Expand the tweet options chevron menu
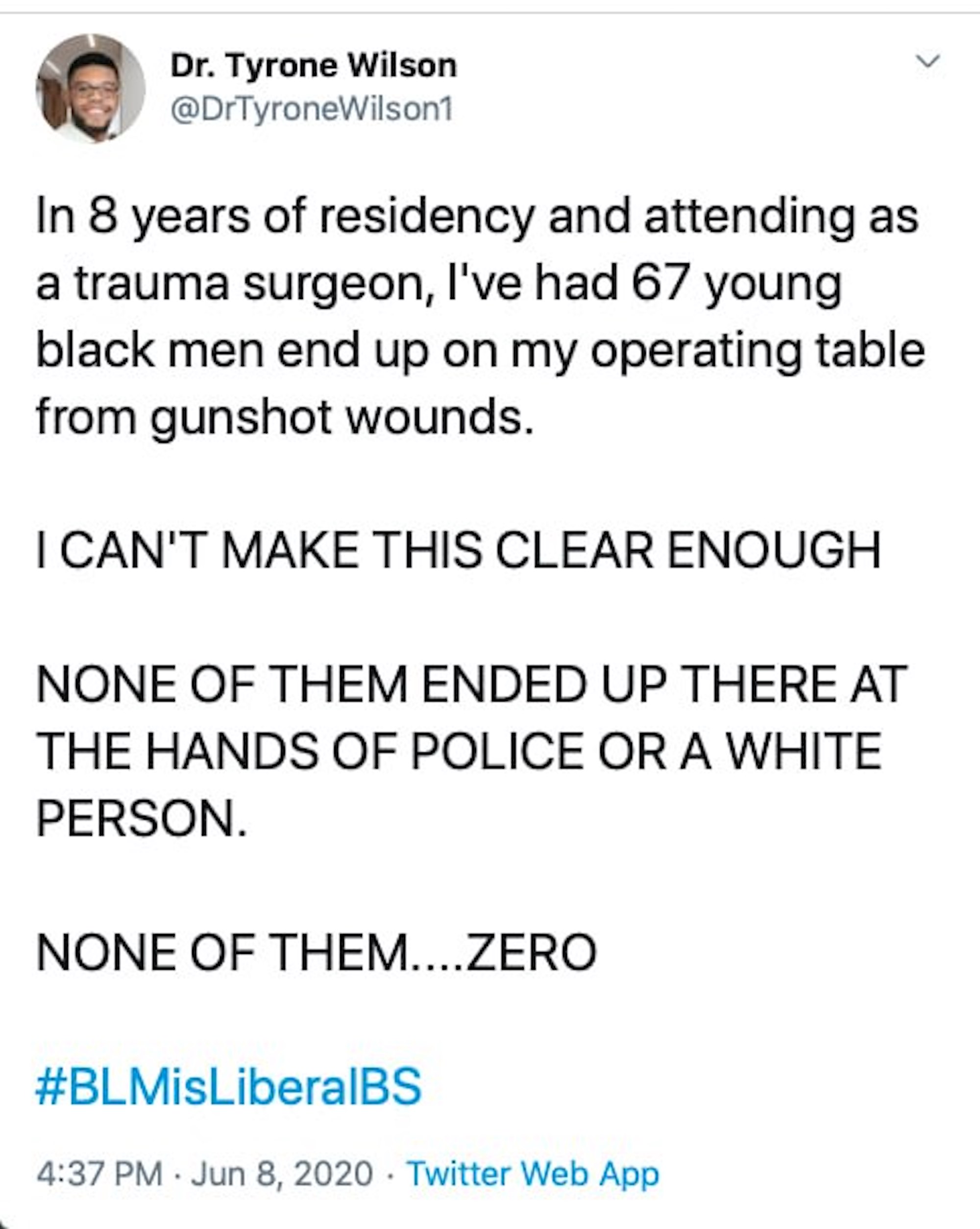 (928, 60)
